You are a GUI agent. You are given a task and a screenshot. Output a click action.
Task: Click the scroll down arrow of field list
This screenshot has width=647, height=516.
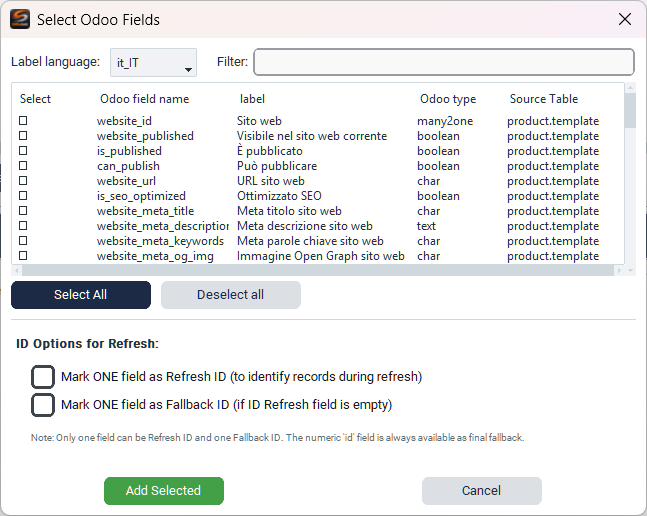[630, 271]
